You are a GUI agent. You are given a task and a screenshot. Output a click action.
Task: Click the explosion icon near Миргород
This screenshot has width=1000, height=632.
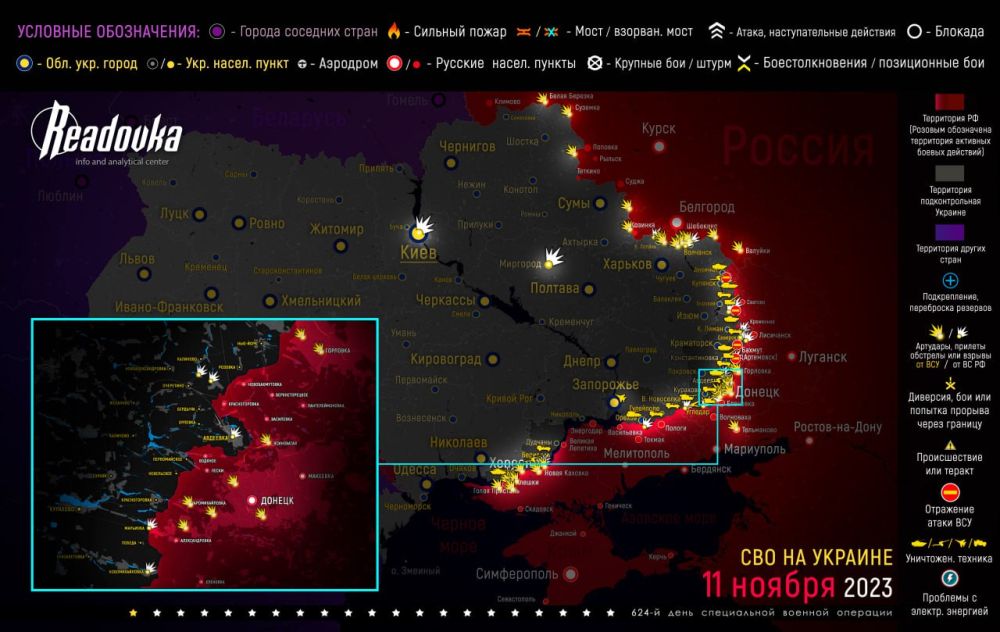coord(553,258)
